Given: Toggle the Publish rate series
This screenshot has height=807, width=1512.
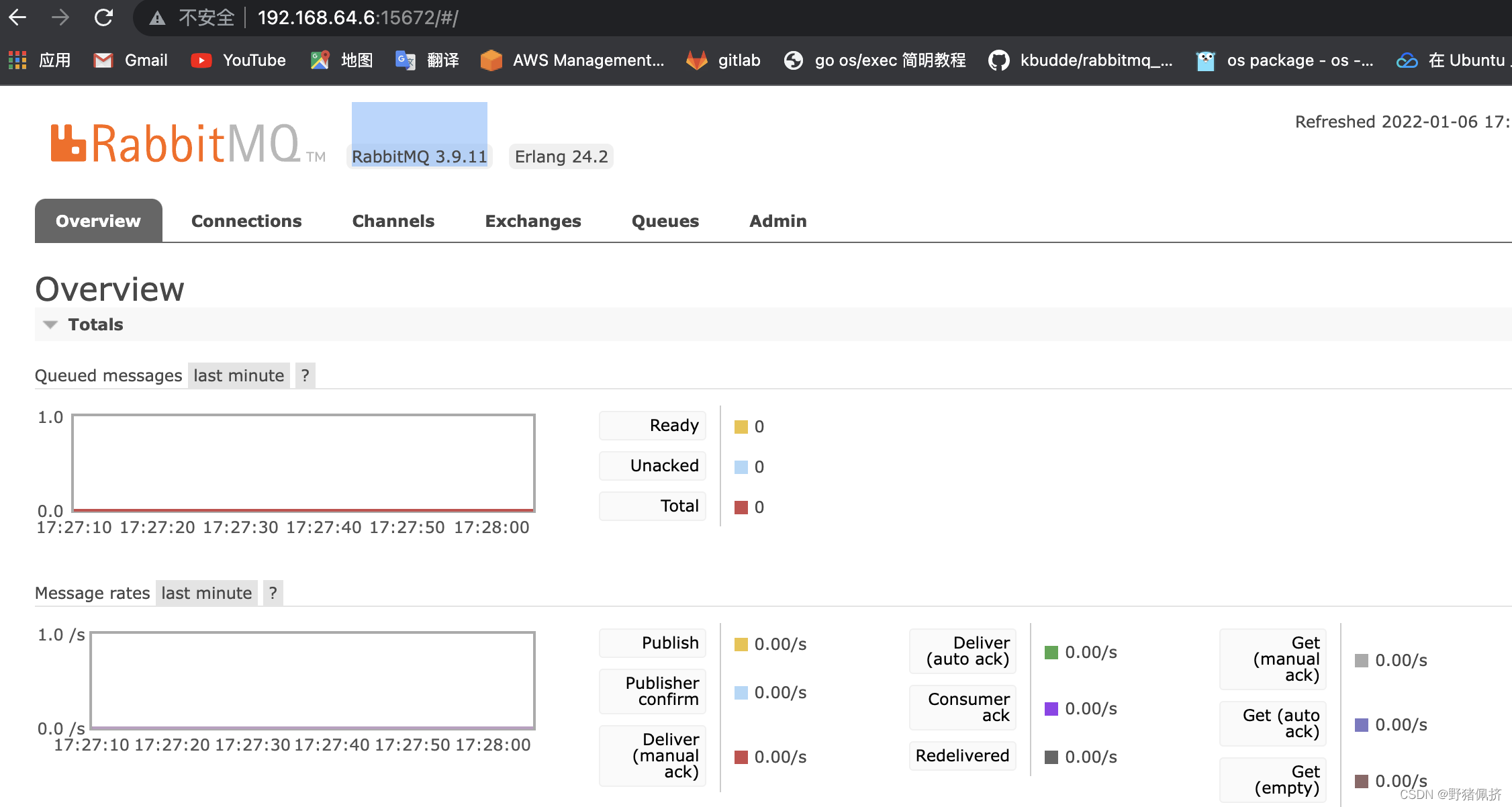Looking at the screenshot, I should click(652, 643).
